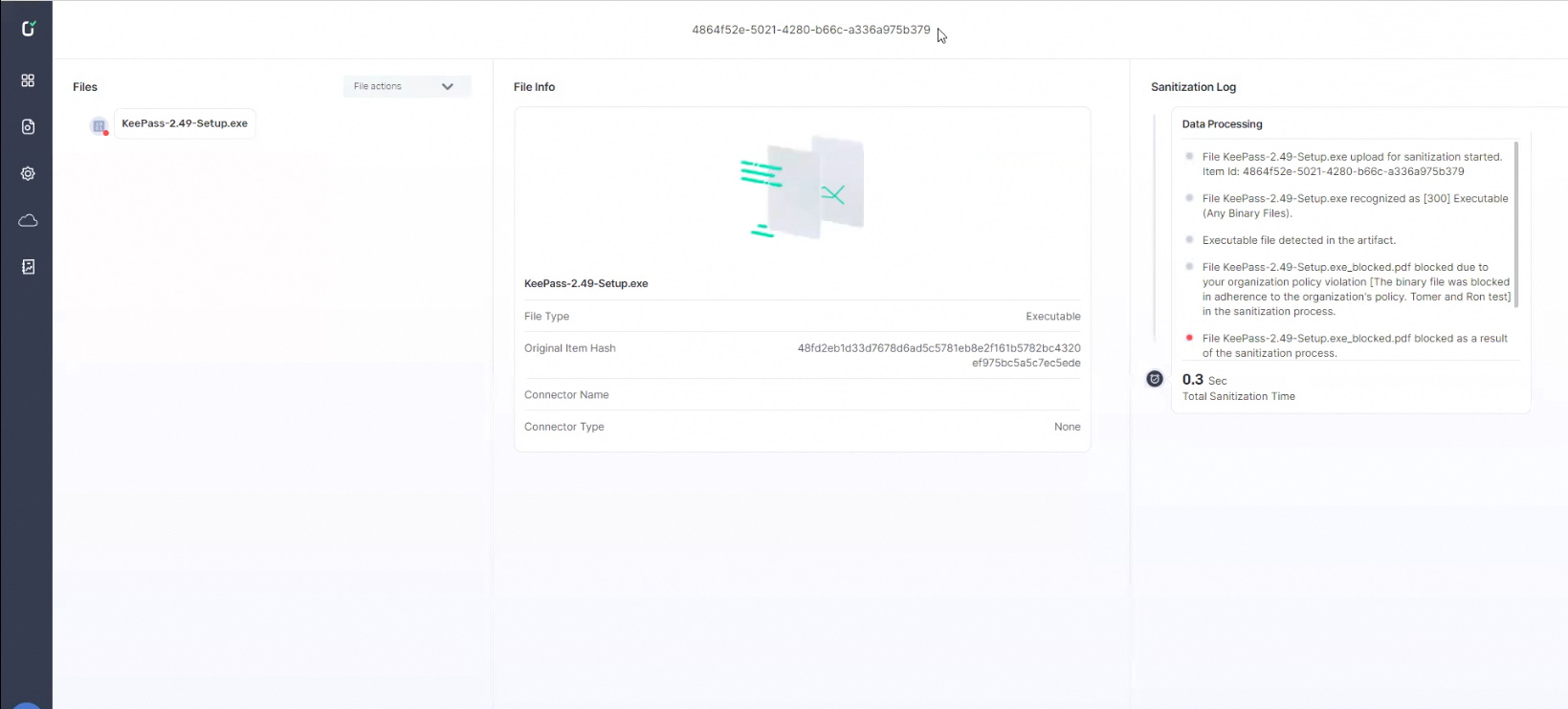Click the File Info panel heading
Screen dimensions: 1568x709
(534, 87)
